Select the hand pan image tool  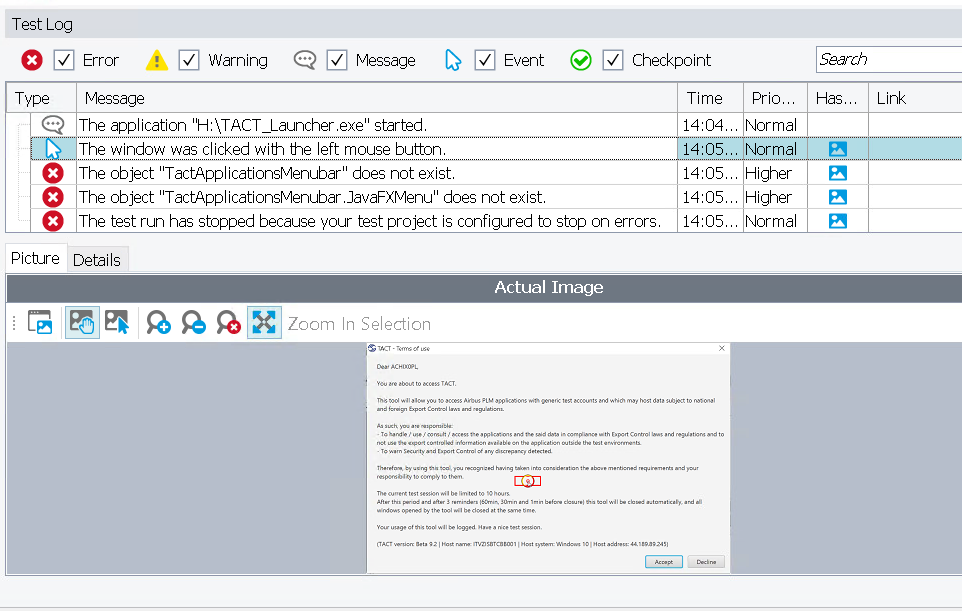pyautogui.click(x=82, y=322)
